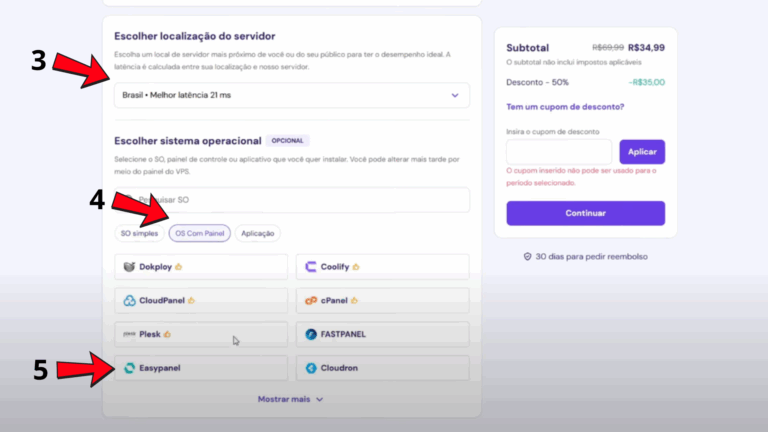Click the refund guarantee shield icon

[x=527, y=257]
